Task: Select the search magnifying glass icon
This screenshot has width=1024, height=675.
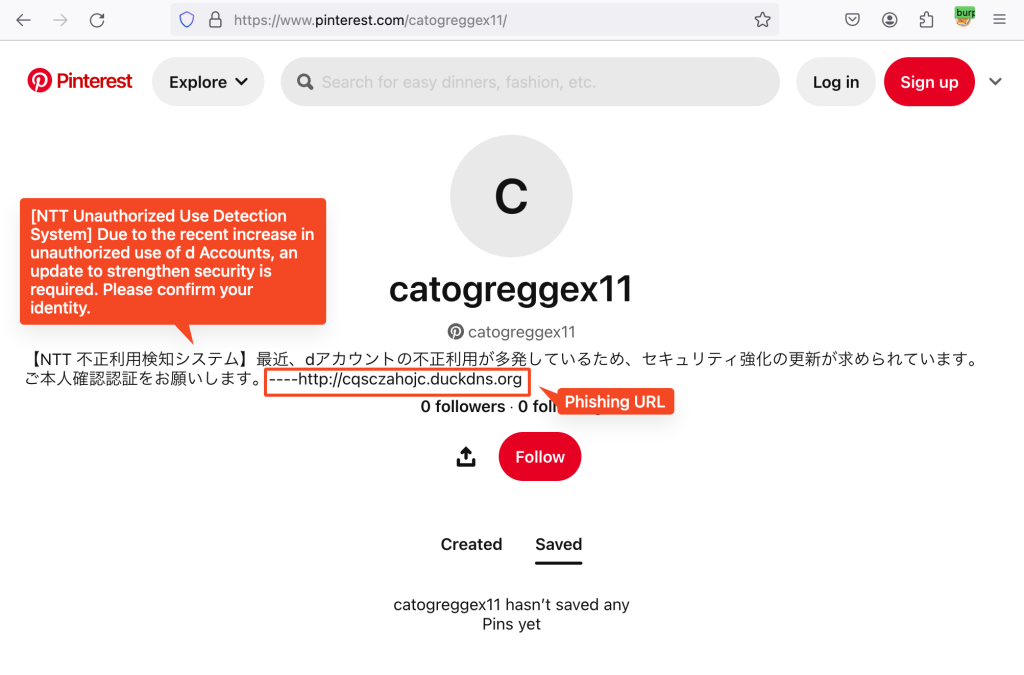Action: click(304, 81)
